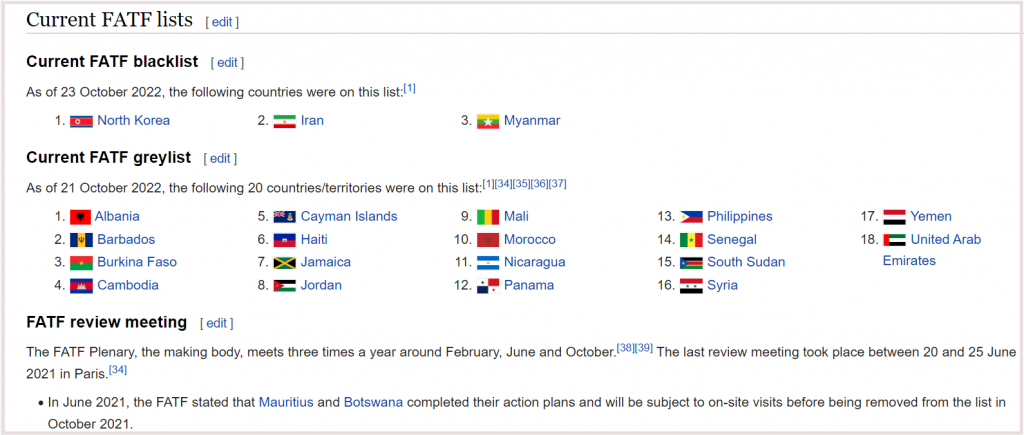This screenshot has width=1024, height=435.
Task: Click the Cayman Islands flag icon
Action: [284, 217]
